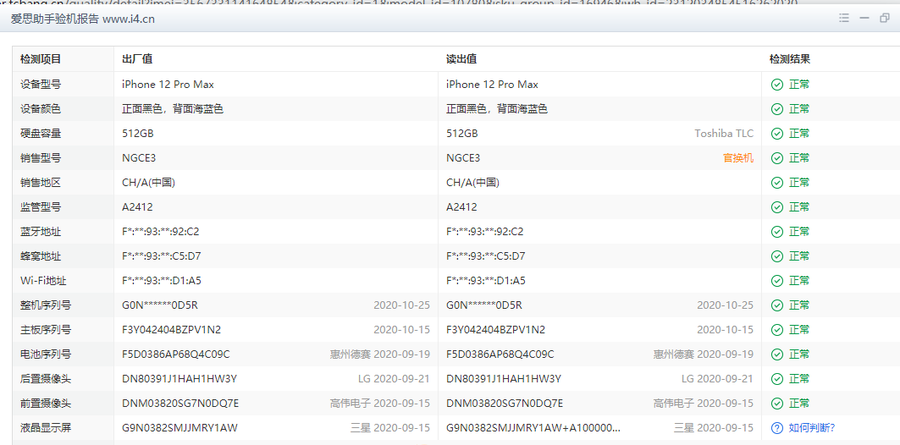Click the 读出值 column header
The image size is (900, 445).
(461, 59)
